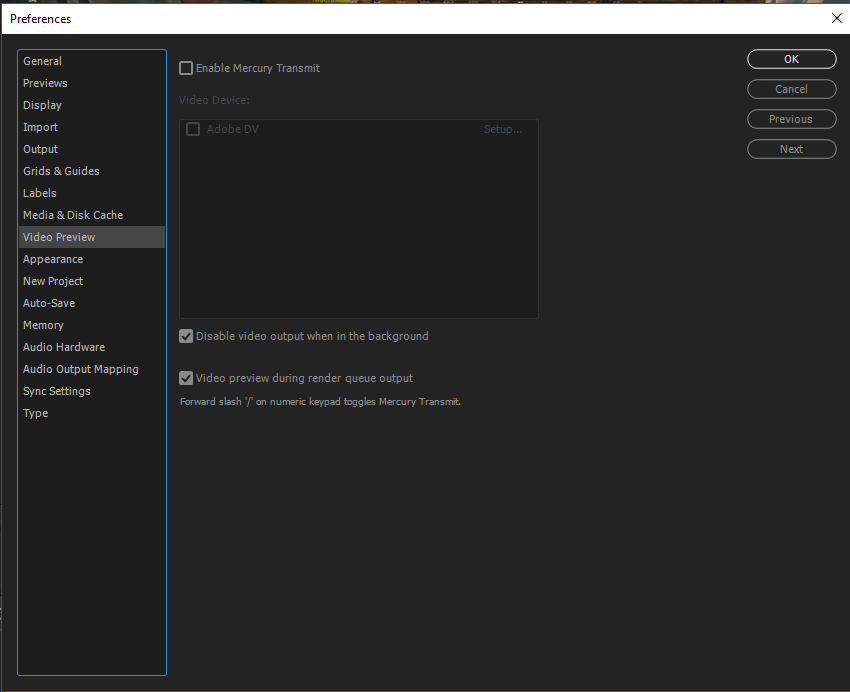The width and height of the screenshot is (850, 692).
Task: Go to the Next preferences page
Action: (x=791, y=148)
